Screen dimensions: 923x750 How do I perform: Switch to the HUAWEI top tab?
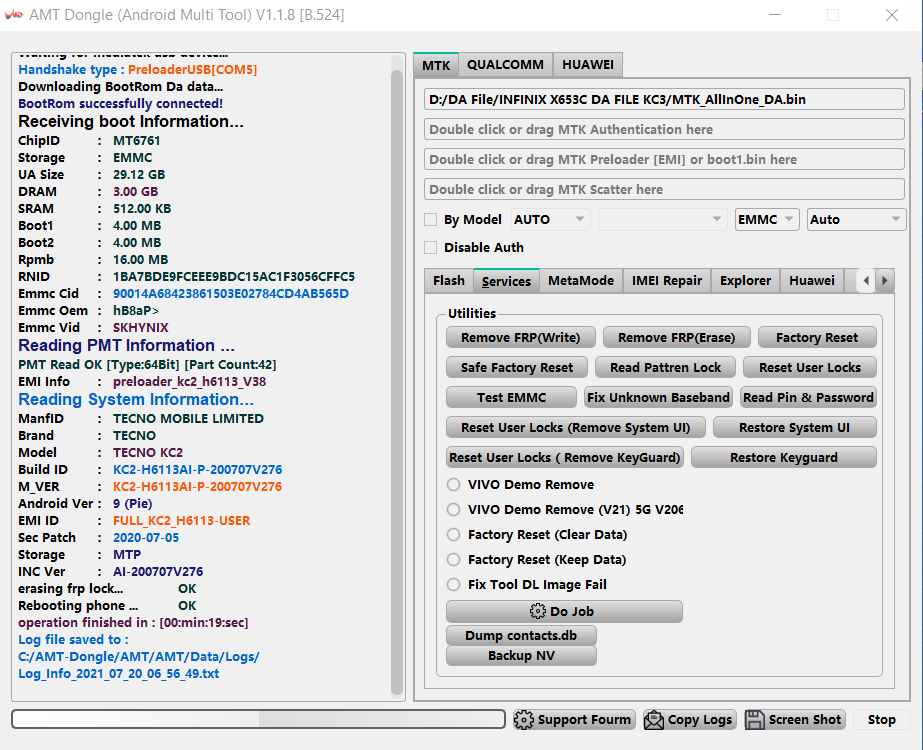[x=587, y=65]
